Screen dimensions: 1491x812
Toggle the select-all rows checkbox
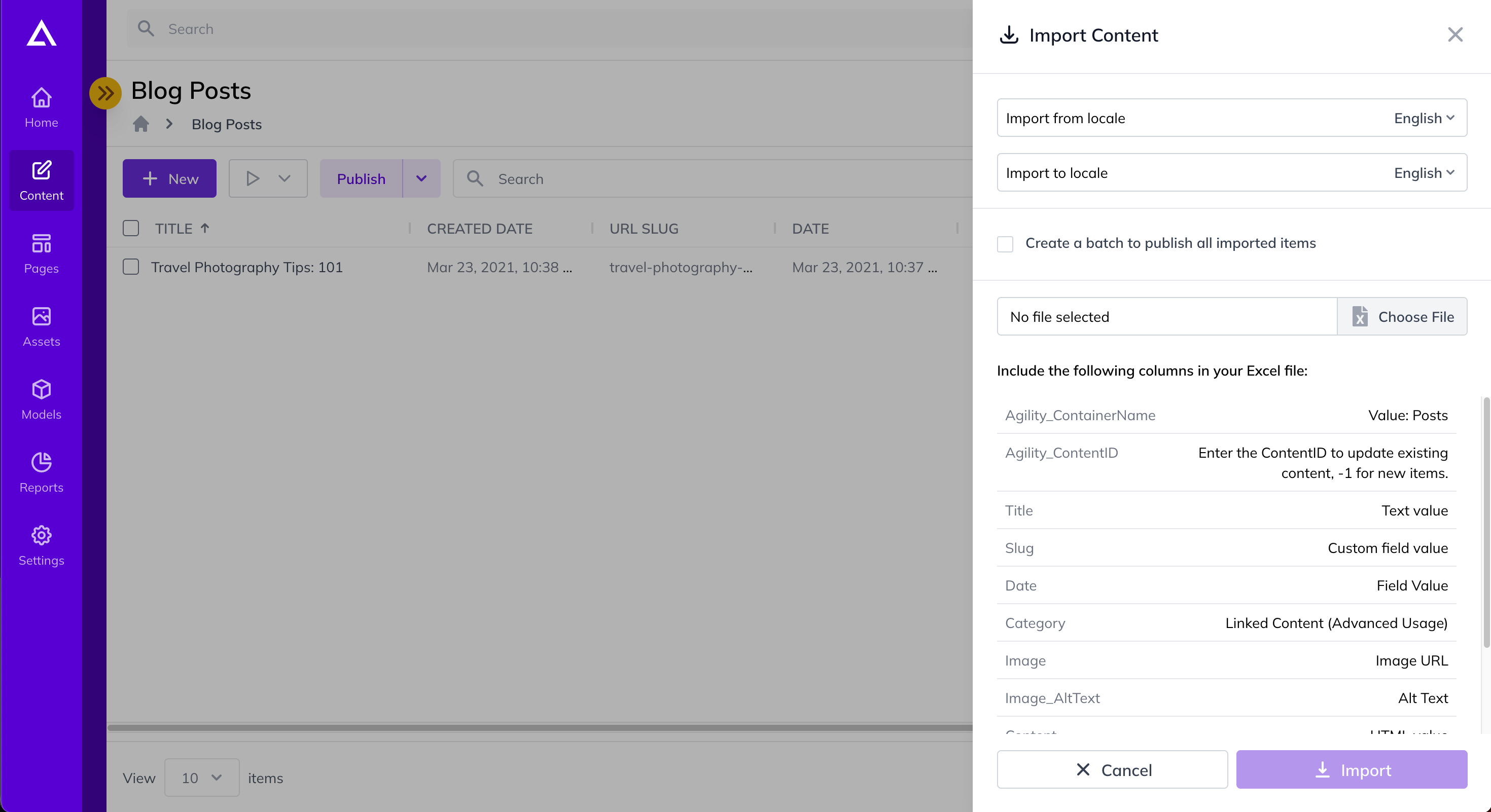pos(131,229)
